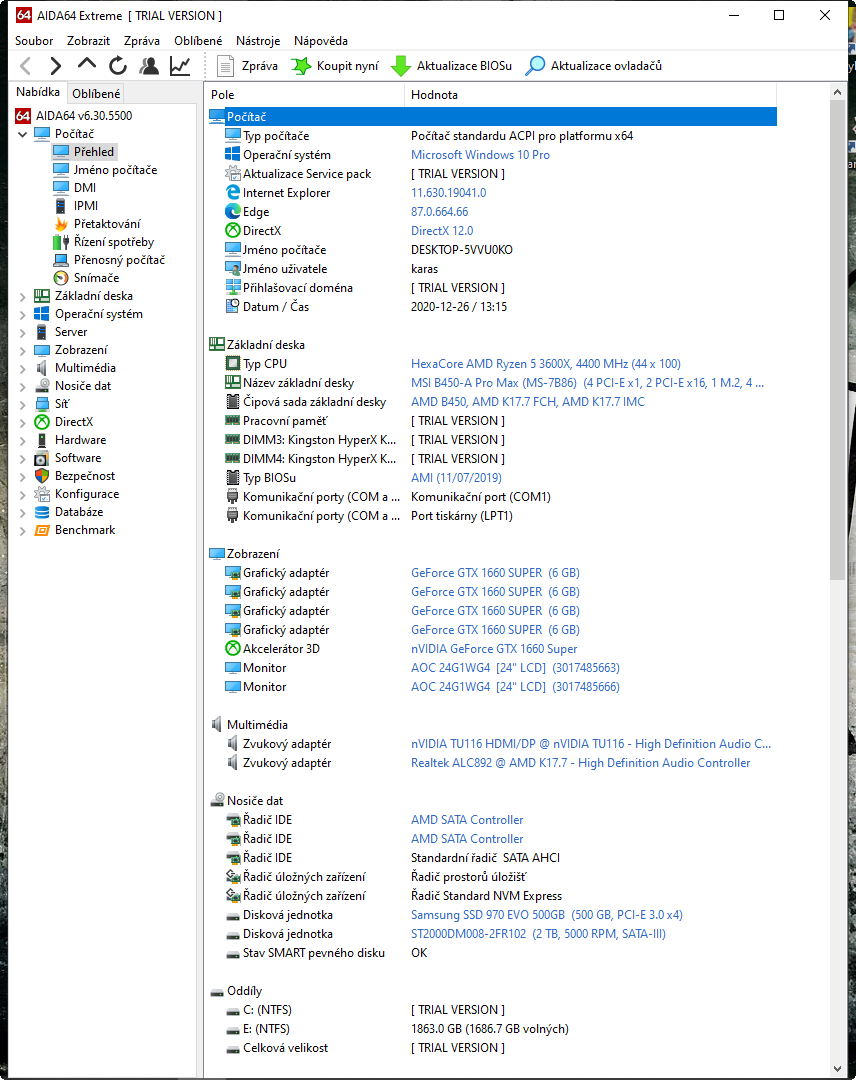
Task: Expand the Operační systém tree node
Action: (x=22, y=315)
